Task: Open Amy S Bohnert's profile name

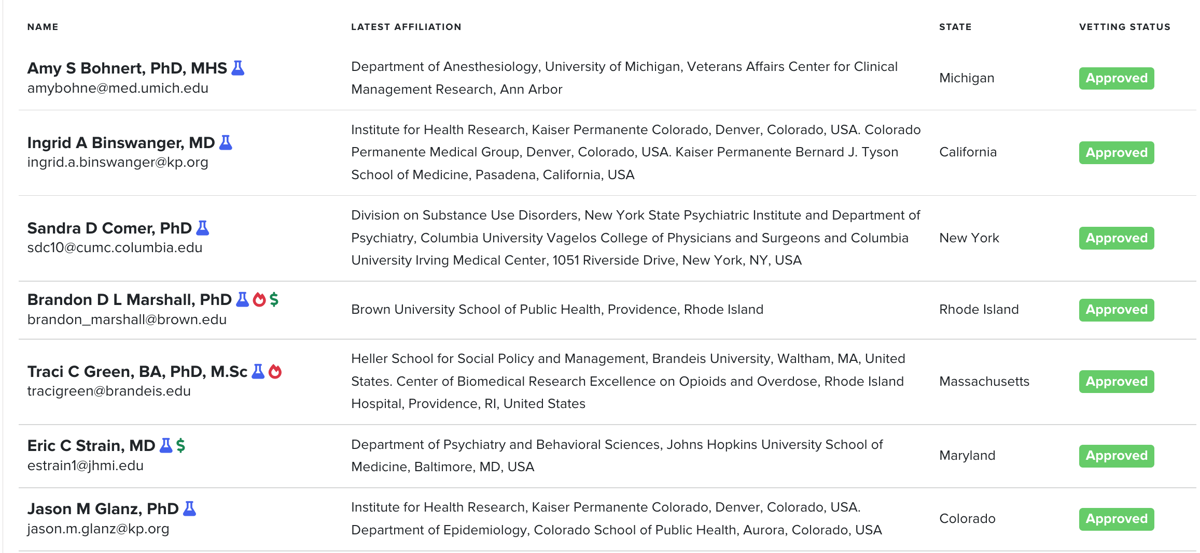Action: pyautogui.click(x=127, y=68)
